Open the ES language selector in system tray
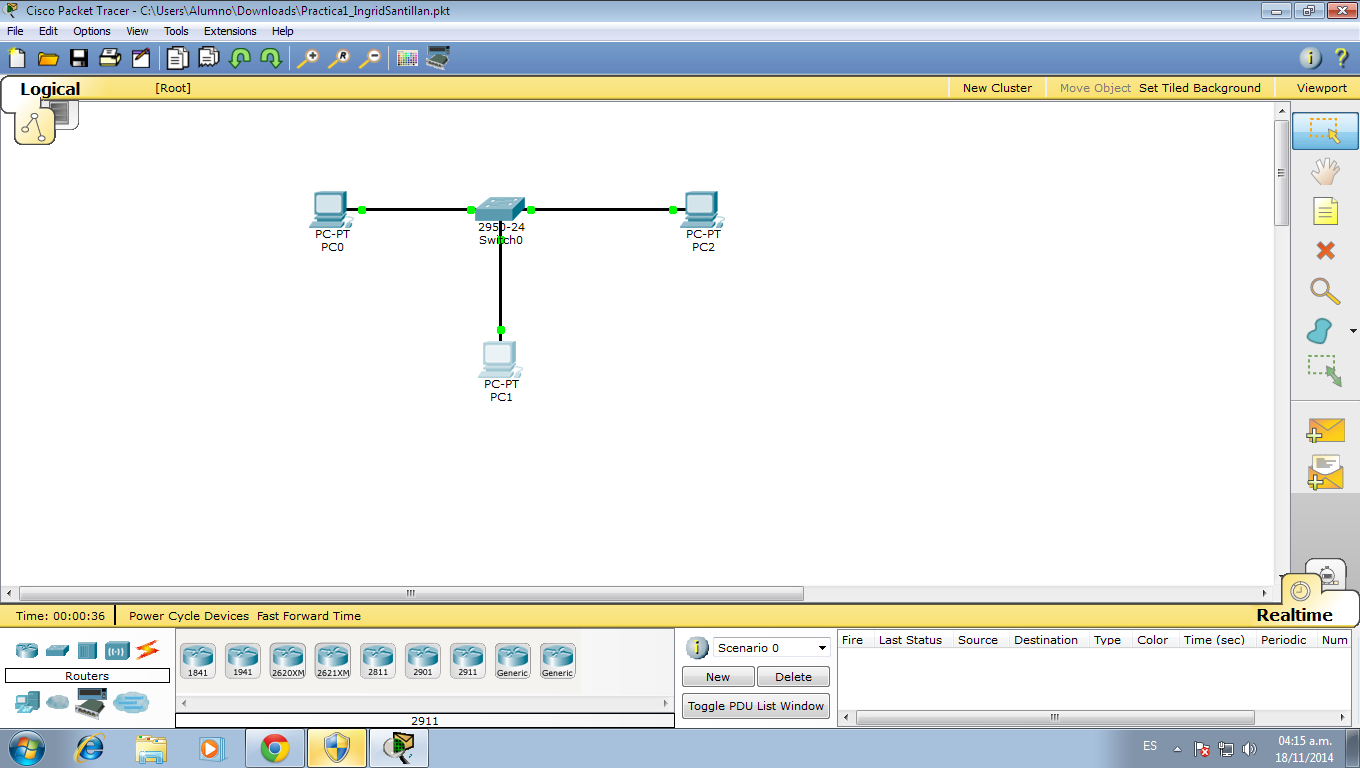The height and width of the screenshot is (768, 1360). pos(1150,747)
